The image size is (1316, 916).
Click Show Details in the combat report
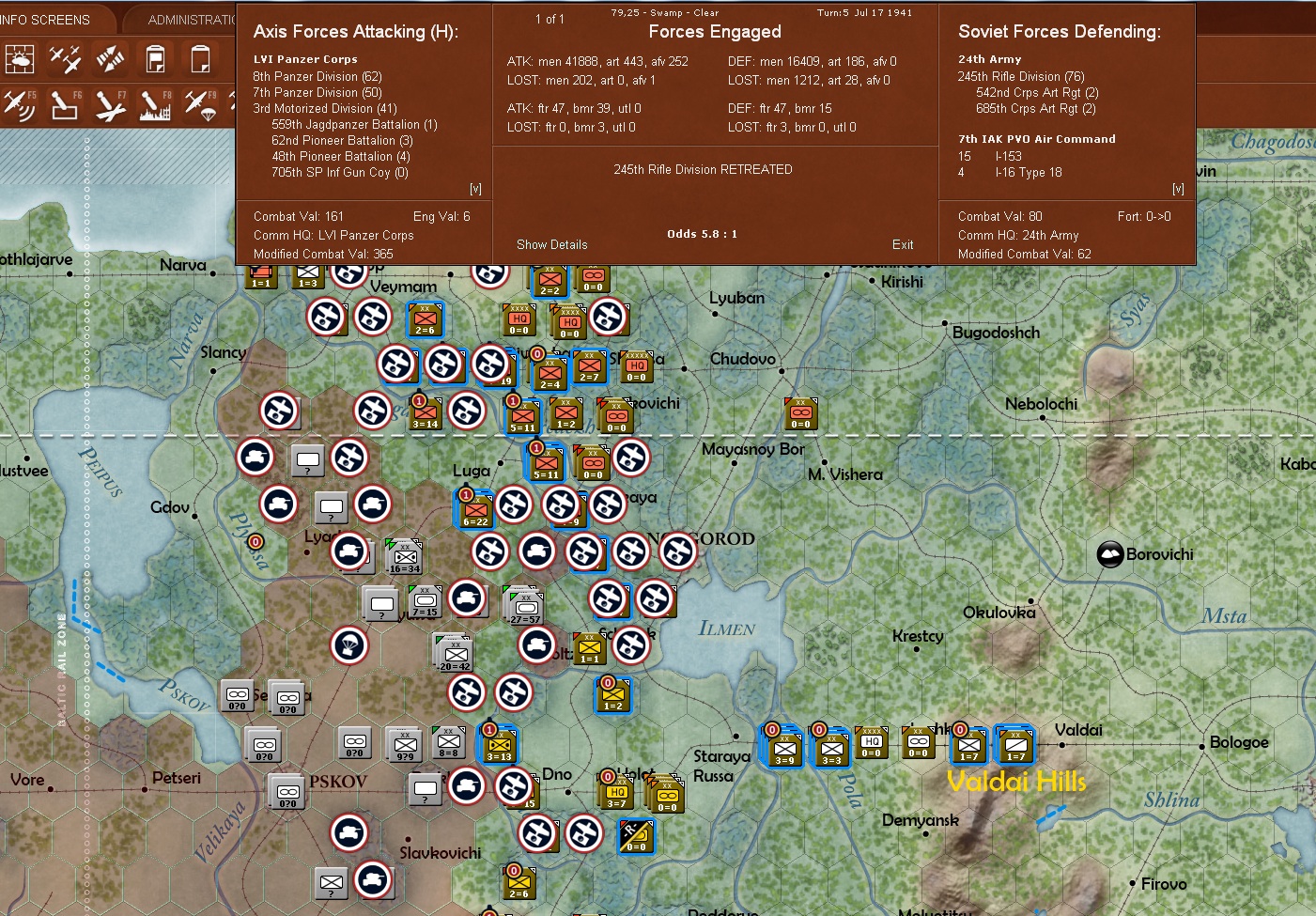point(552,244)
